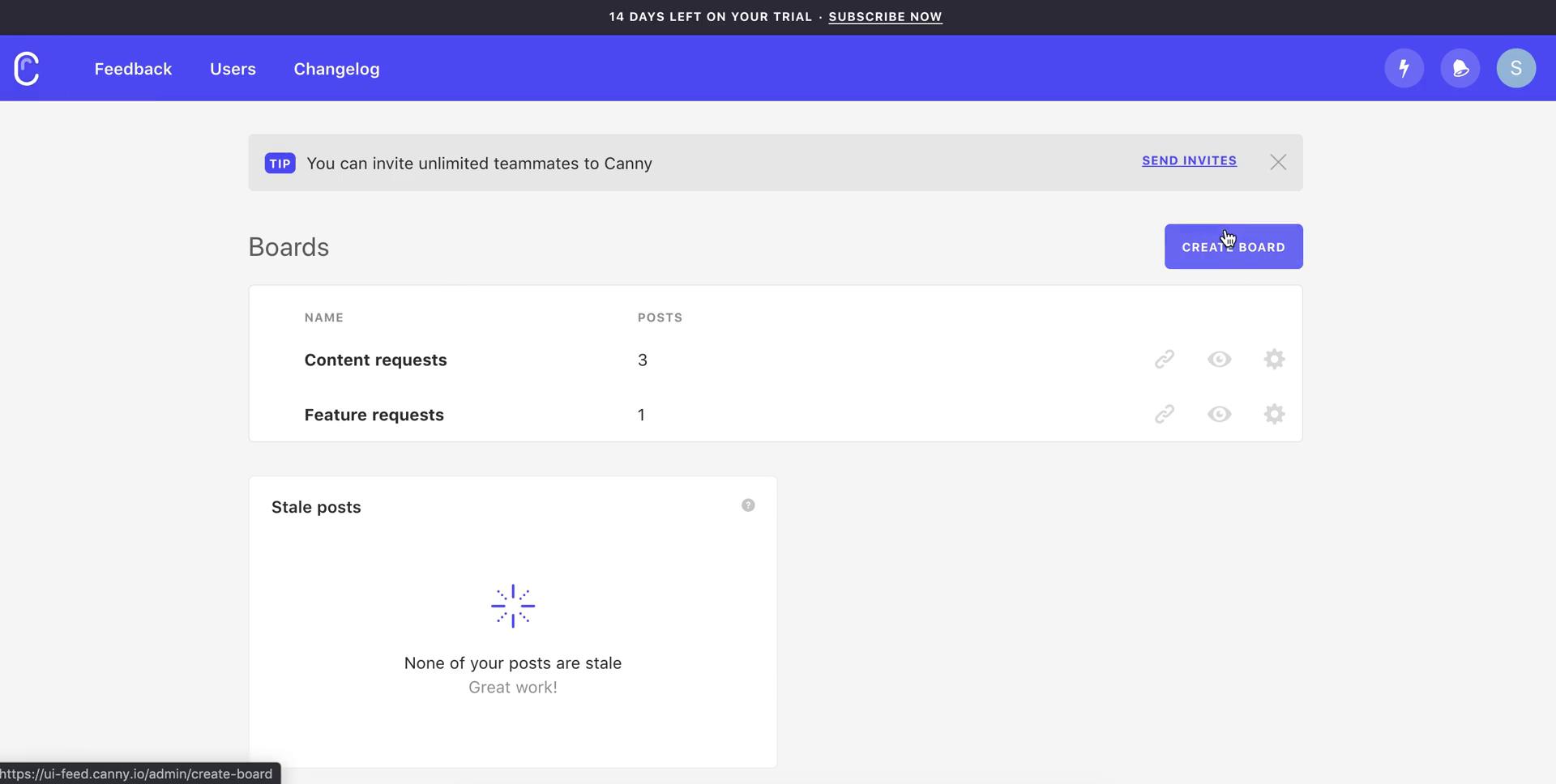1556x784 pixels.
Task: Click the Canny logo icon
Action: pyautogui.click(x=27, y=69)
